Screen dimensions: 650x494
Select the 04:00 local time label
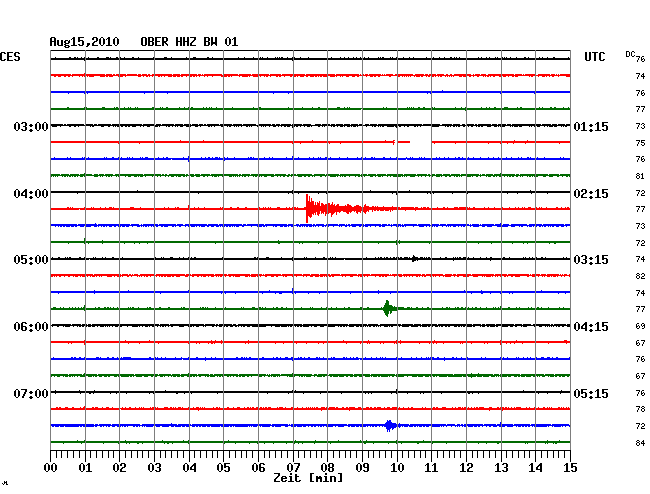(x=31, y=194)
